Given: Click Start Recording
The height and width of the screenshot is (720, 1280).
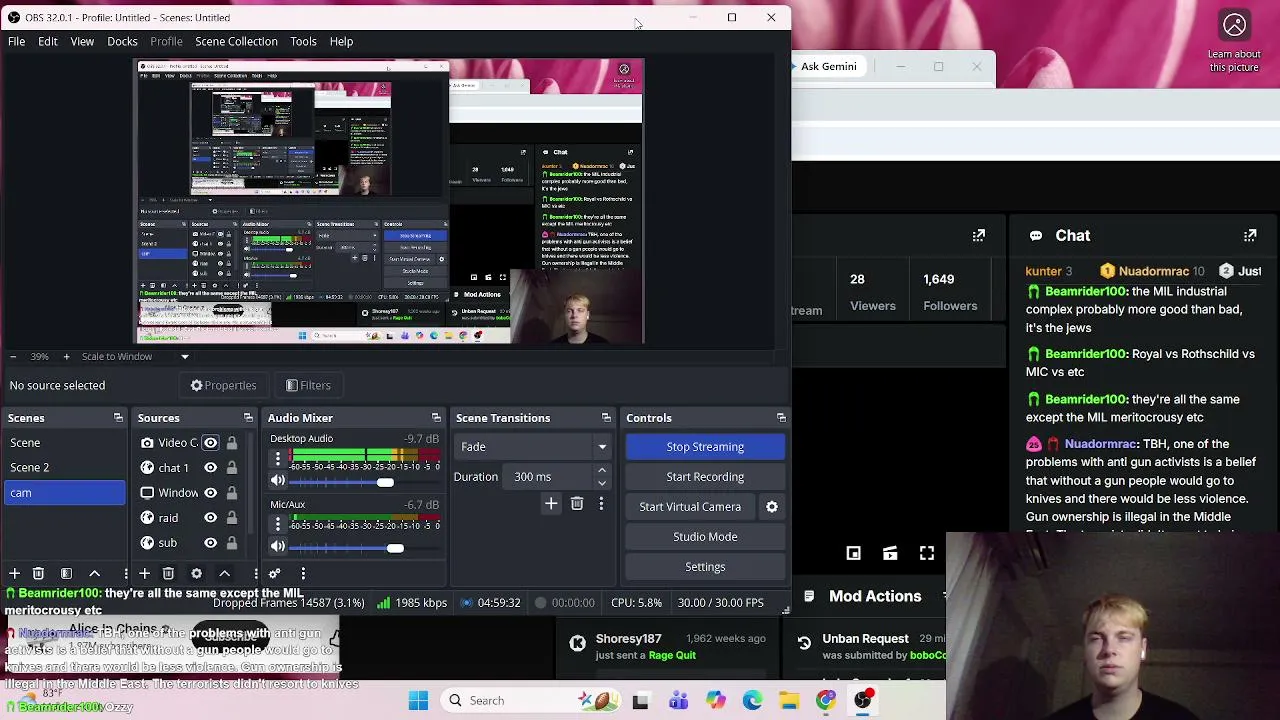Looking at the screenshot, I should point(705,477).
